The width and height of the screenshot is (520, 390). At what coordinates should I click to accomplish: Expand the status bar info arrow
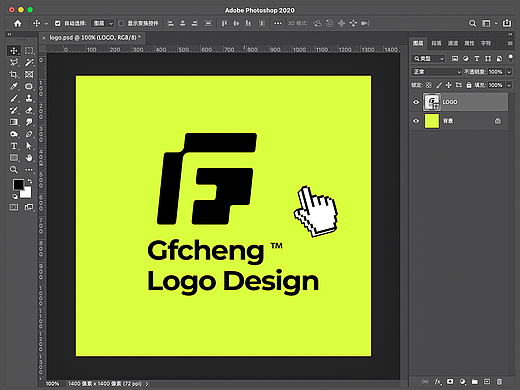(x=147, y=384)
